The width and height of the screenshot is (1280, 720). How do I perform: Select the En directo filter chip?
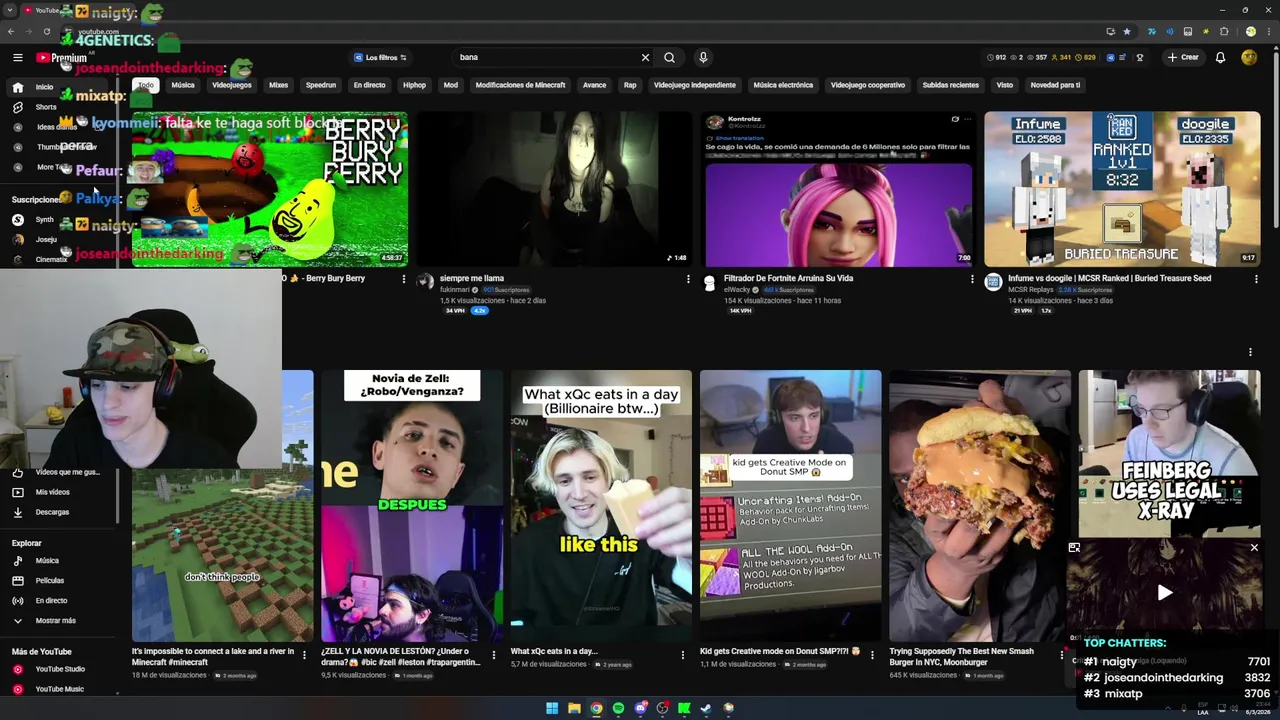click(x=369, y=85)
